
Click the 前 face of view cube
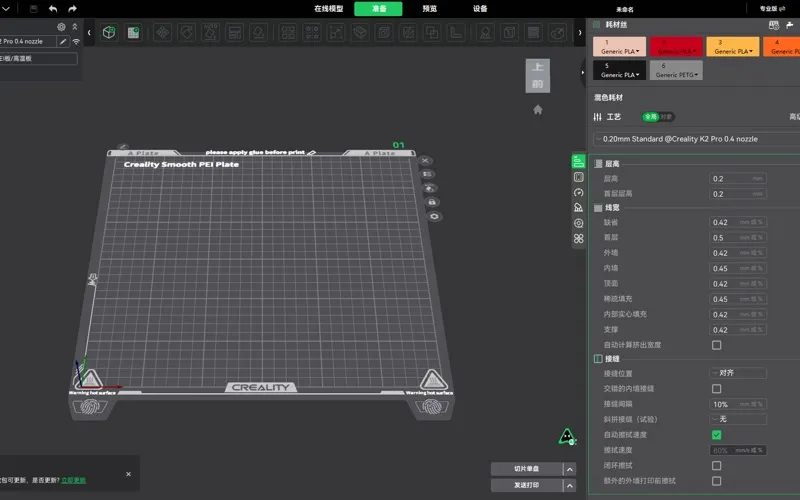538,84
